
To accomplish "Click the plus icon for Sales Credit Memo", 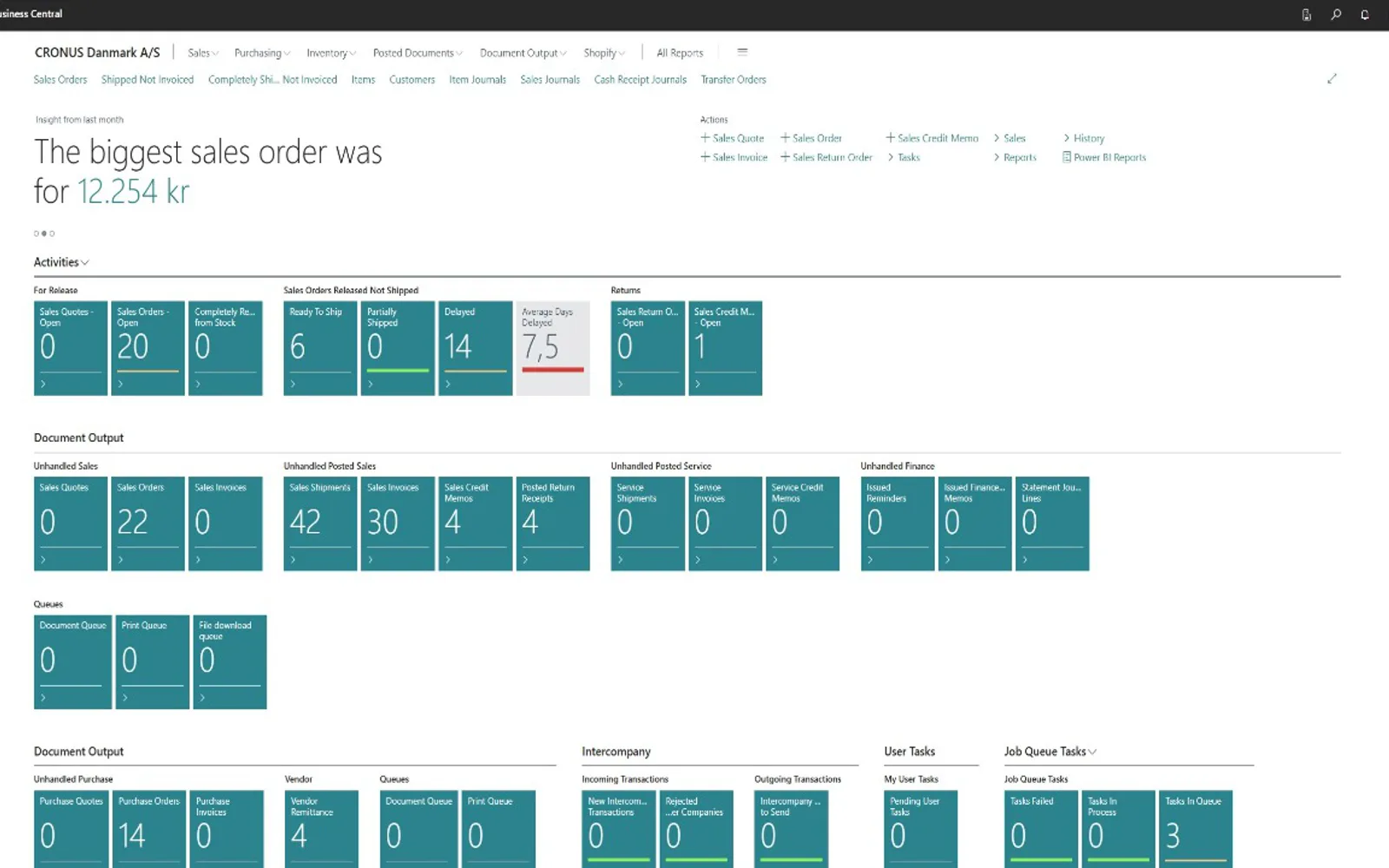I will (890, 138).
